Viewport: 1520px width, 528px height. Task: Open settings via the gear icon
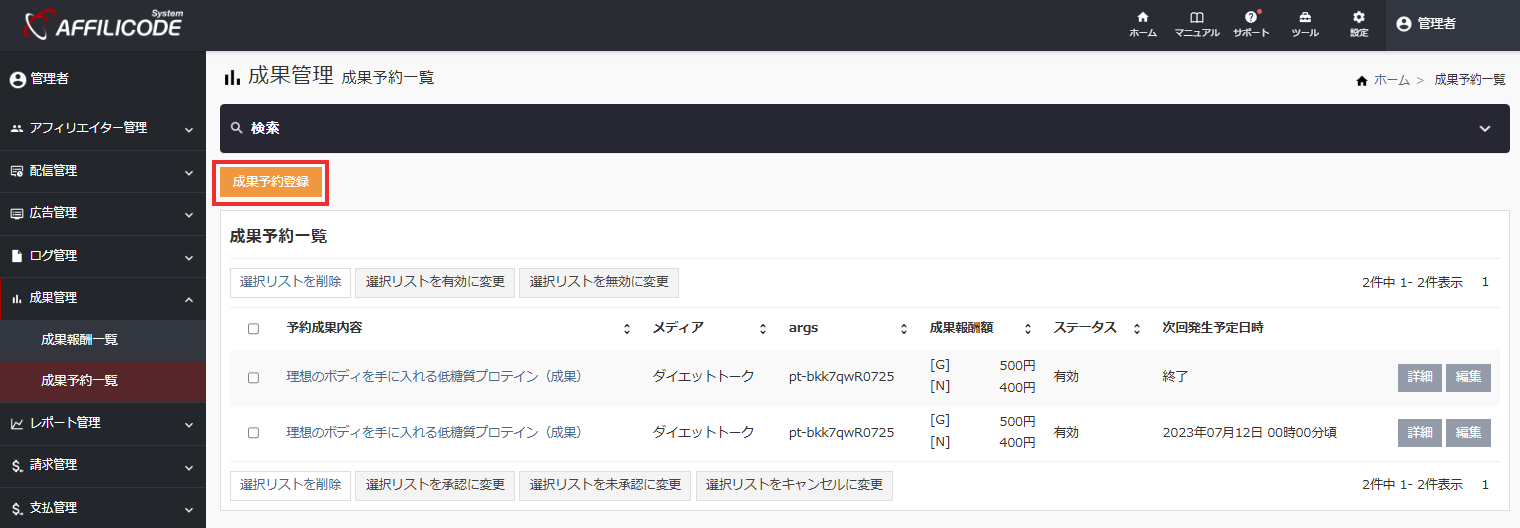pyautogui.click(x=1358, y=18)
